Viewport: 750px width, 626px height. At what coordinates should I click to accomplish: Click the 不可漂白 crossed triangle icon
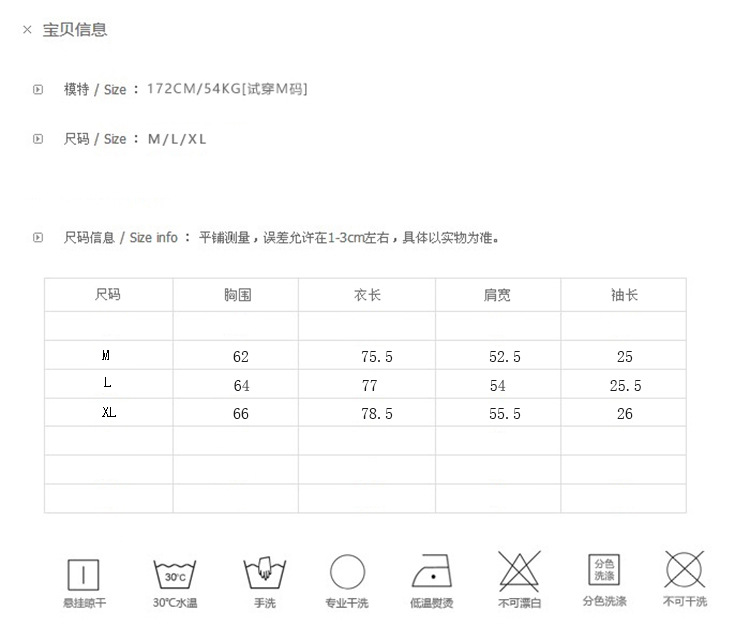coord(519,569)
